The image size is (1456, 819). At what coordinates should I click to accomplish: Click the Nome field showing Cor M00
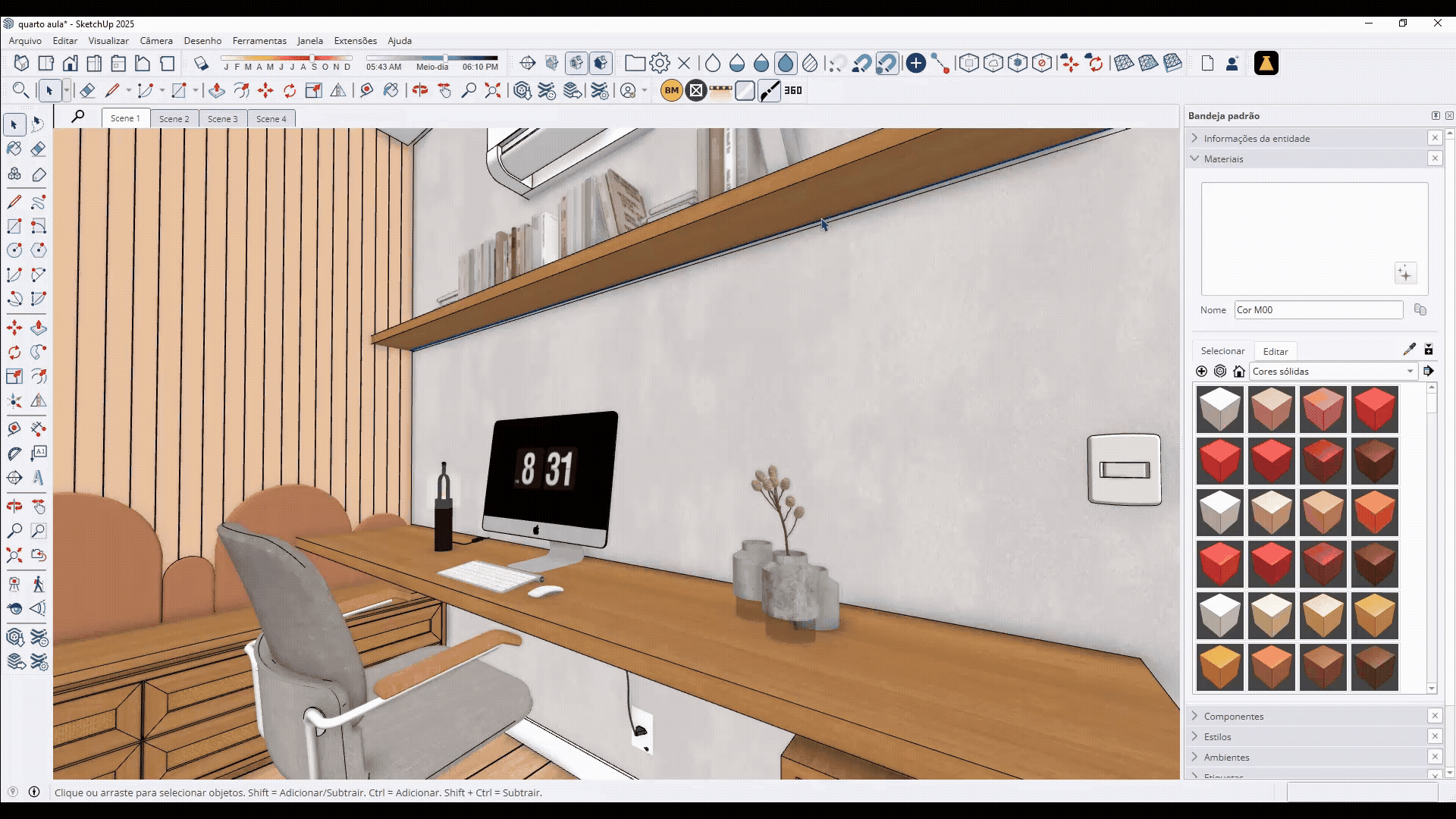(x=1319, y=309)
